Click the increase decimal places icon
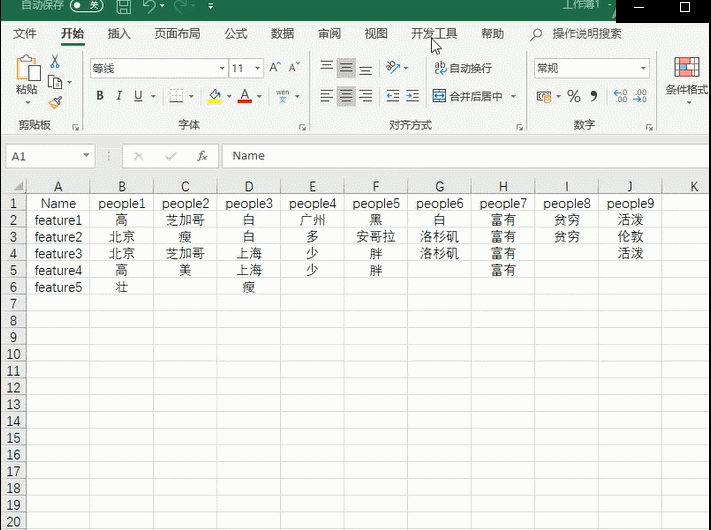The height and width of the screenshot is (530, 711). click(620, 96)
